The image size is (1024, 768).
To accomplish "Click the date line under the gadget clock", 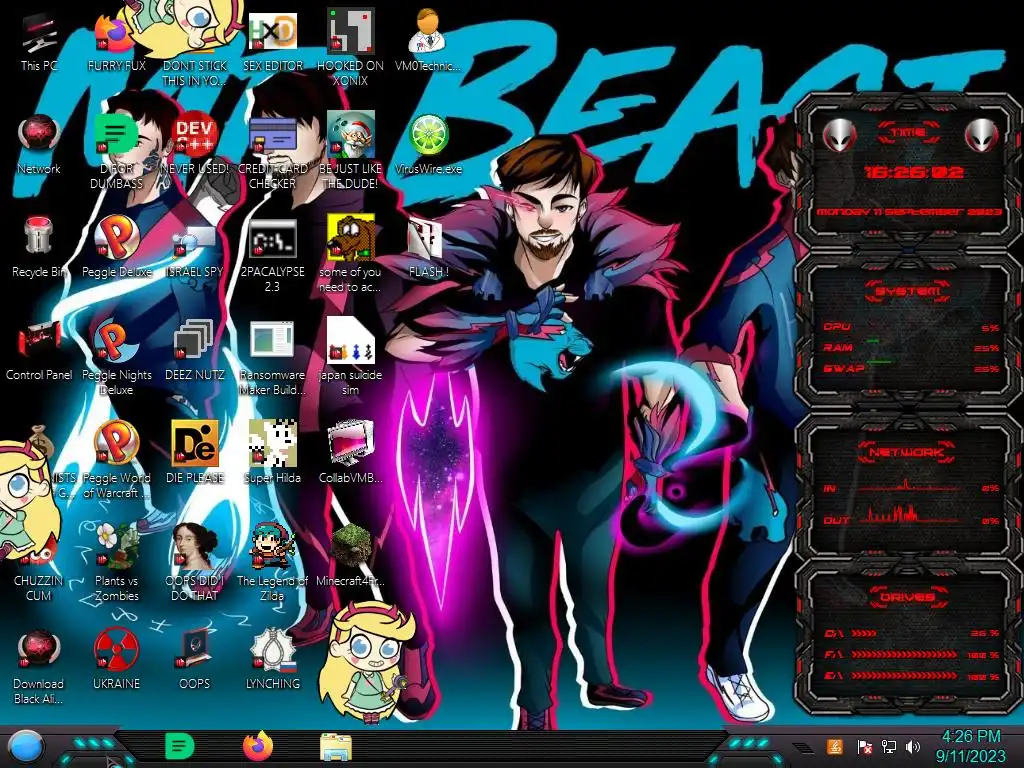I will point(908,212).
